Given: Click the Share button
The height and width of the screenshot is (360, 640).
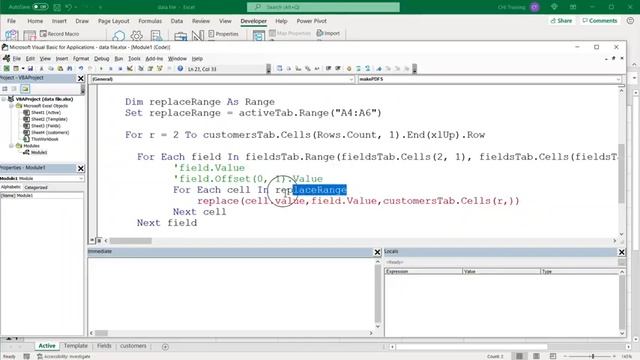Looking at the screenshot, I should [561, 20].
